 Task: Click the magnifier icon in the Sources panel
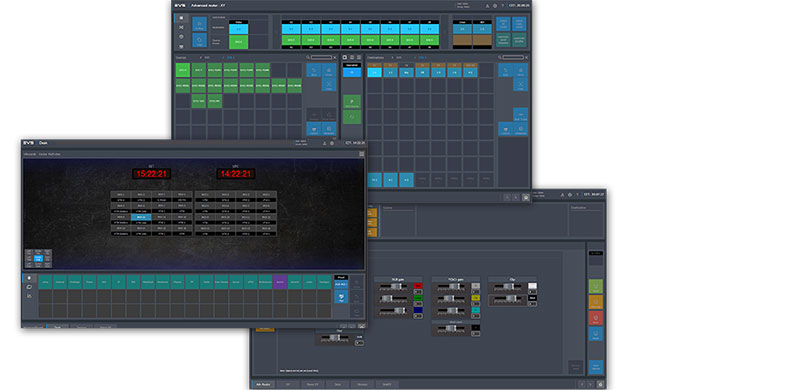pos(309,57)
